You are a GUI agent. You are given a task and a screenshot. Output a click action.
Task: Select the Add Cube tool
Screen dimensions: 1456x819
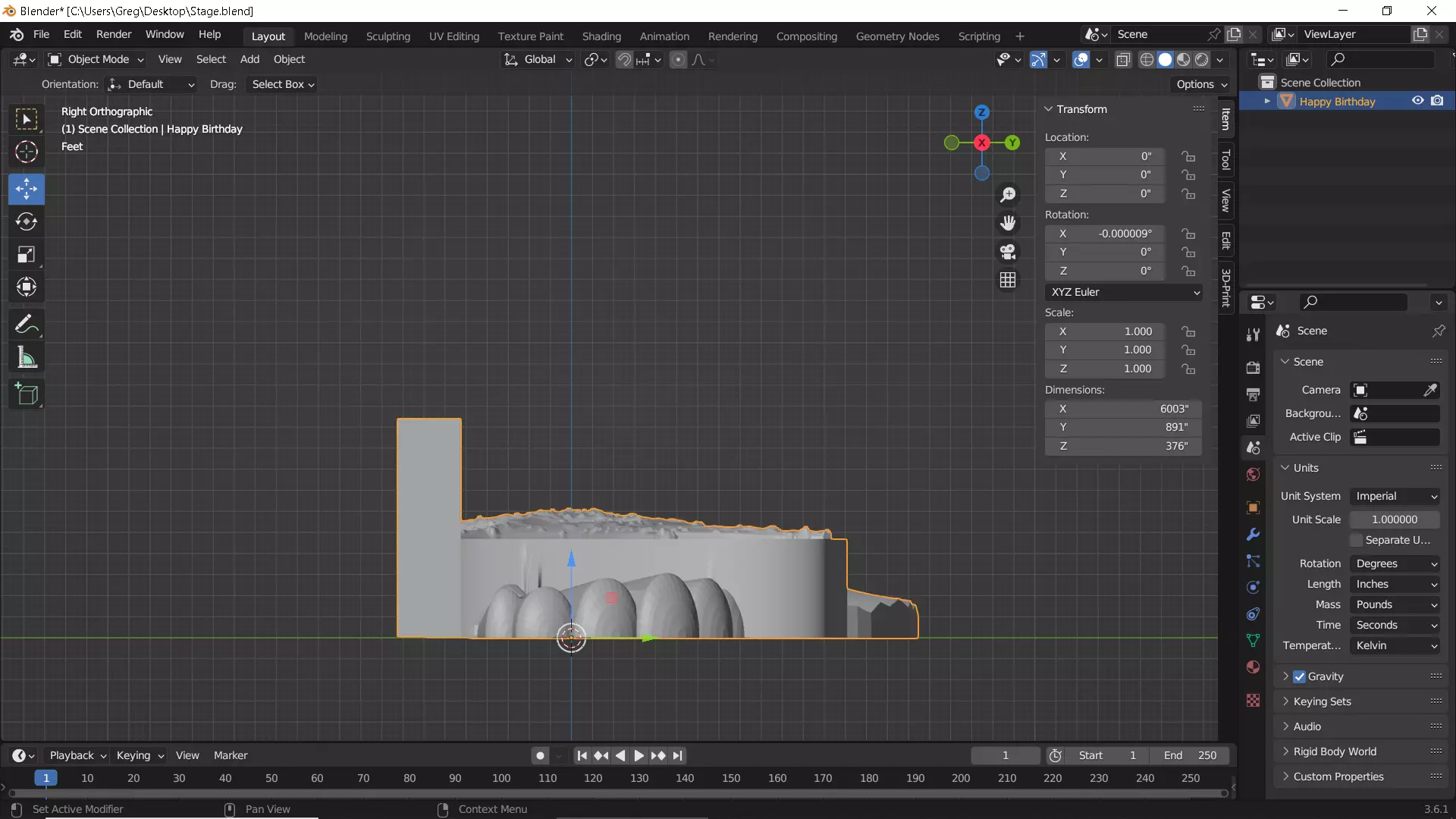click(27, 394)
